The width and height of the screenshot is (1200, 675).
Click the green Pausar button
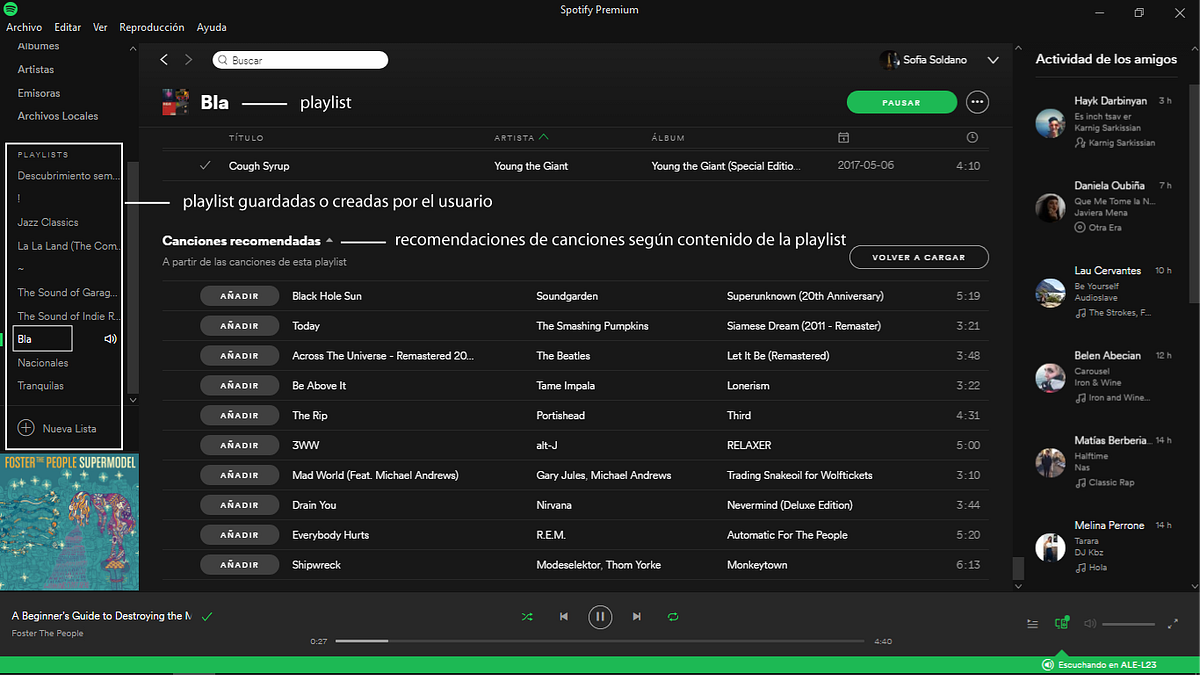(901, 102)
